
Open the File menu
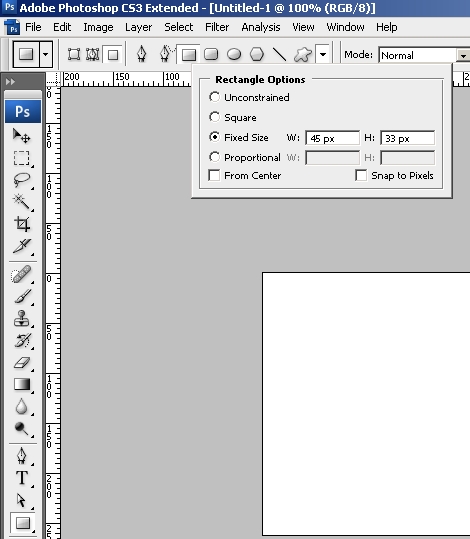(x=33, y=27)
